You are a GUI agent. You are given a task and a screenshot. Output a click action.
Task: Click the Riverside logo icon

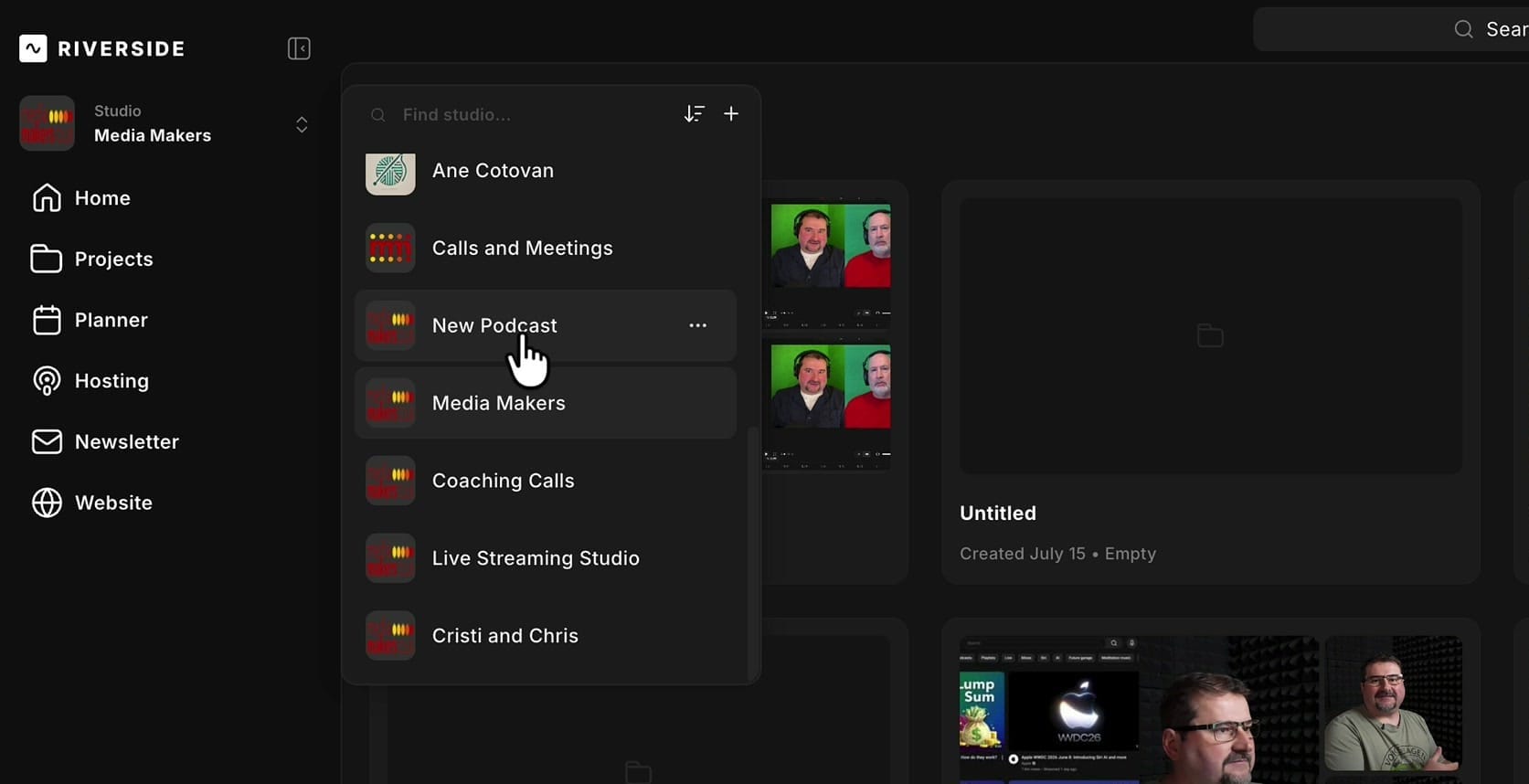(x=33, y=48)
